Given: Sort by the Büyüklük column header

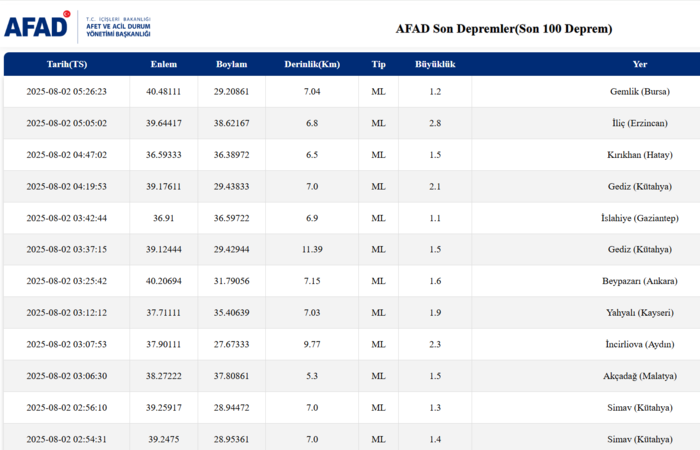Looking at the screenshot, I should tap(435, 64).
